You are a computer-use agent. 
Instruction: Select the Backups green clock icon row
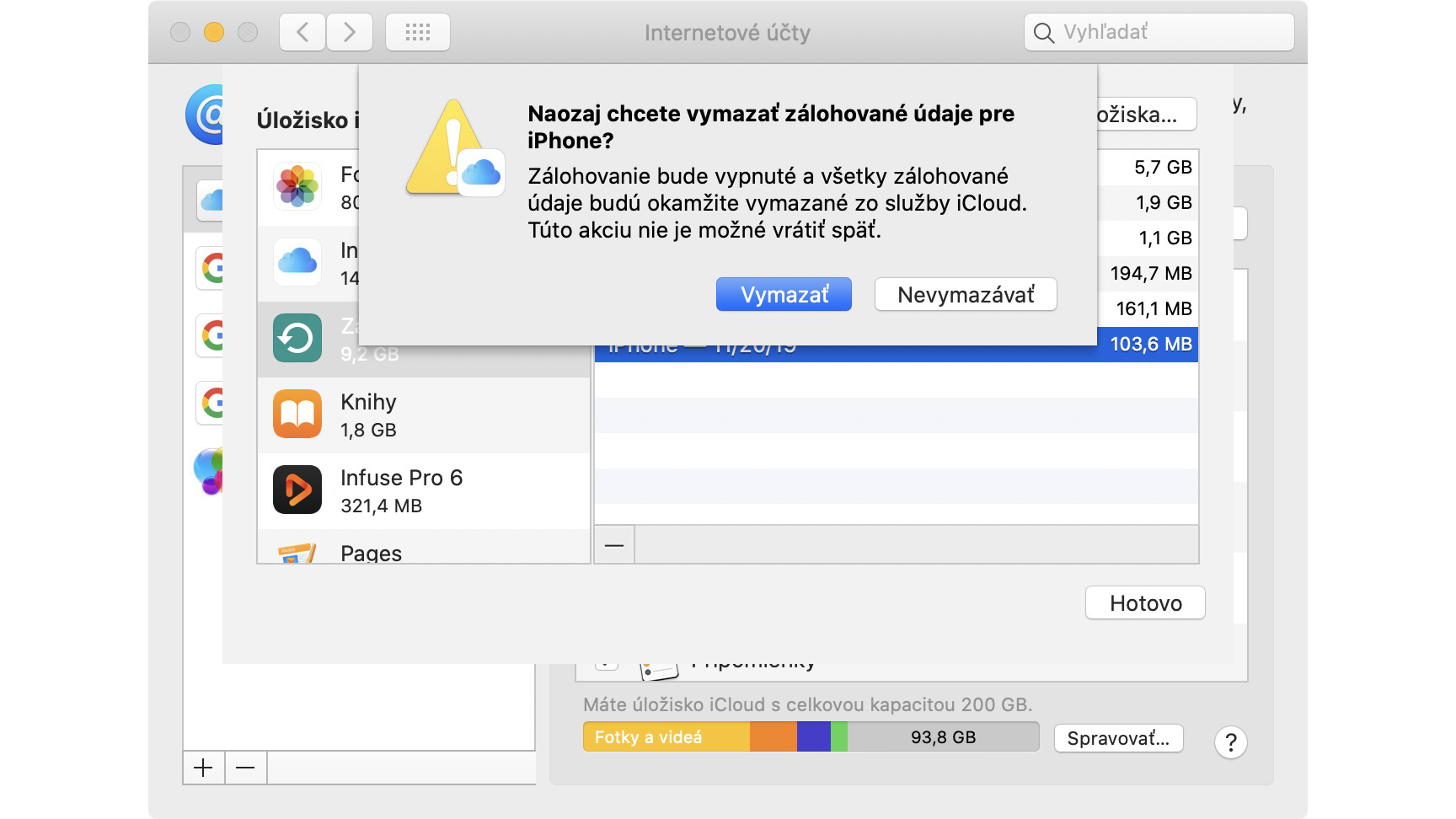pyautogui.click(x=297, y=338)
